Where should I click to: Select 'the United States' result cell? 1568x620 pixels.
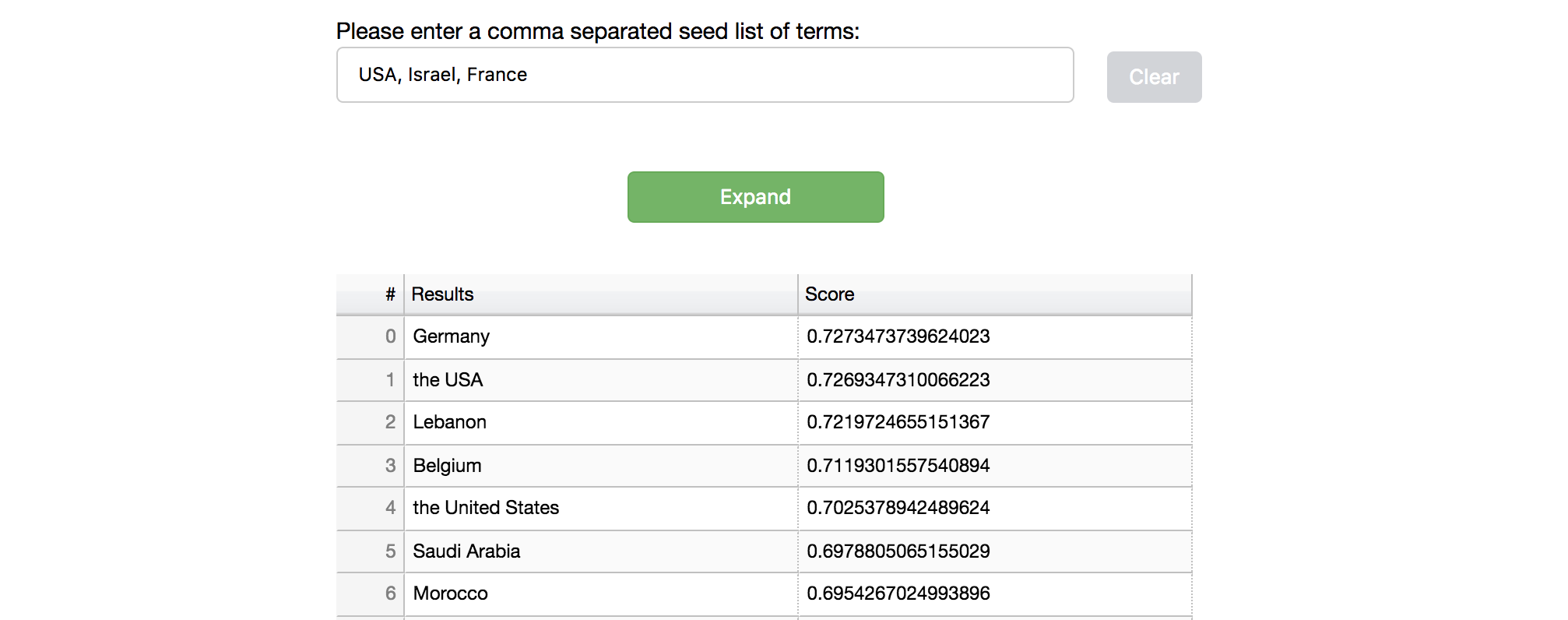point(486,508)
